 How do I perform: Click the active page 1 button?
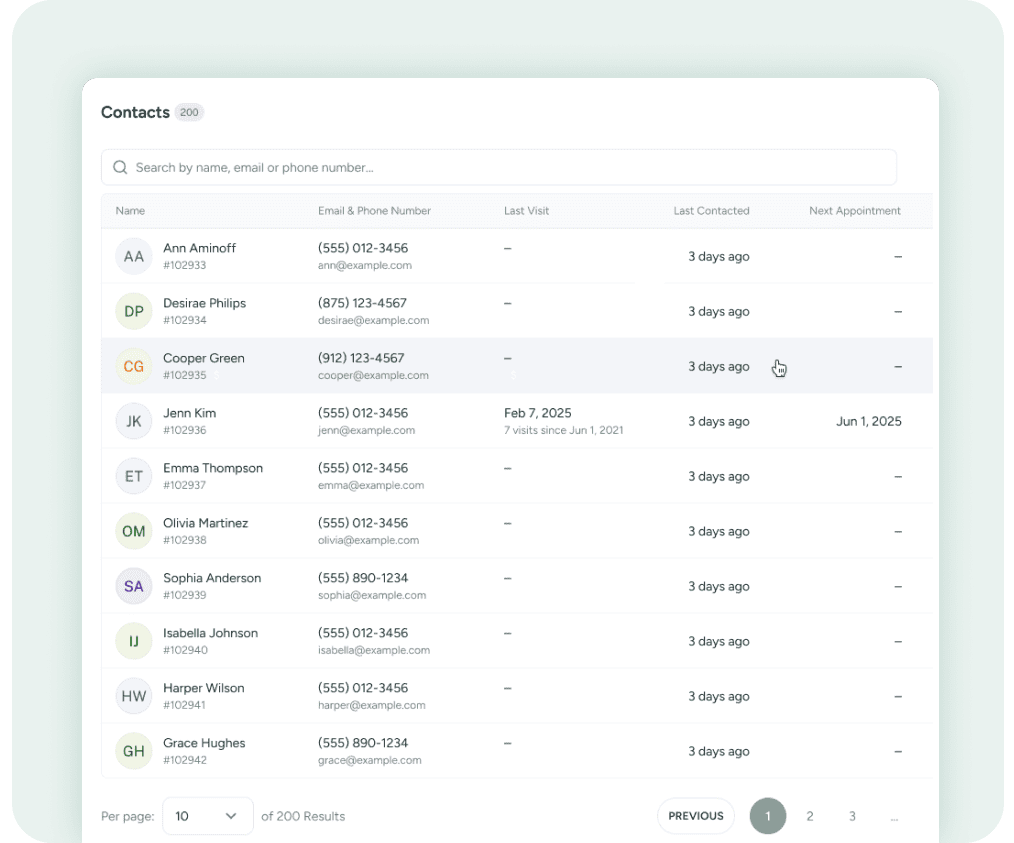click(x=768, y=816)
